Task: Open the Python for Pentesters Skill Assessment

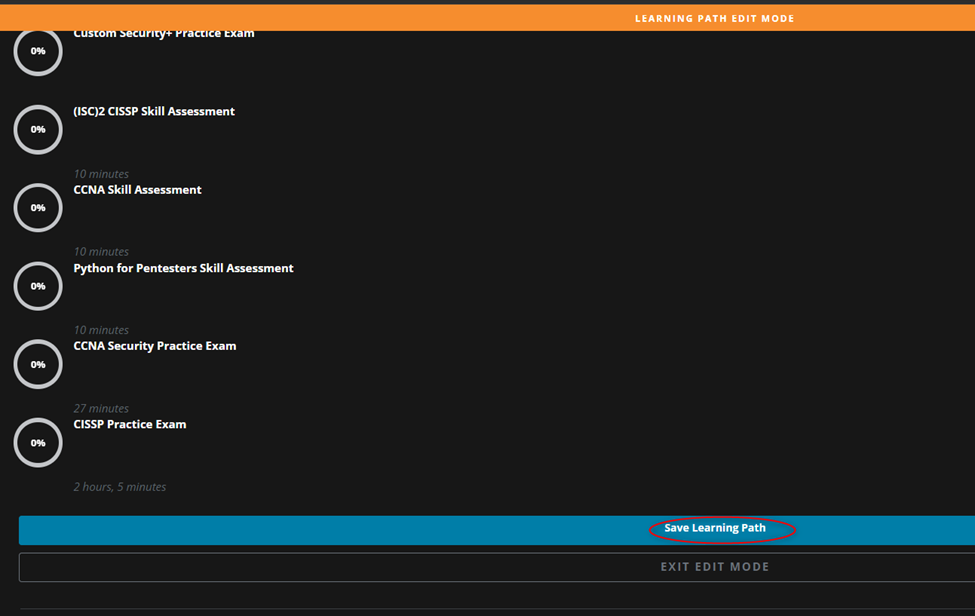Action: tap(183, 267)
